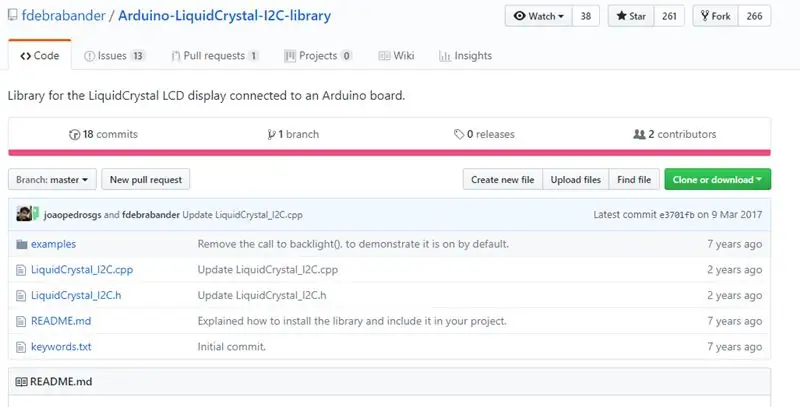Switch to the Issues tab
Image resolution: width=800 pixels, height=407 pixels.
(114, 56)
